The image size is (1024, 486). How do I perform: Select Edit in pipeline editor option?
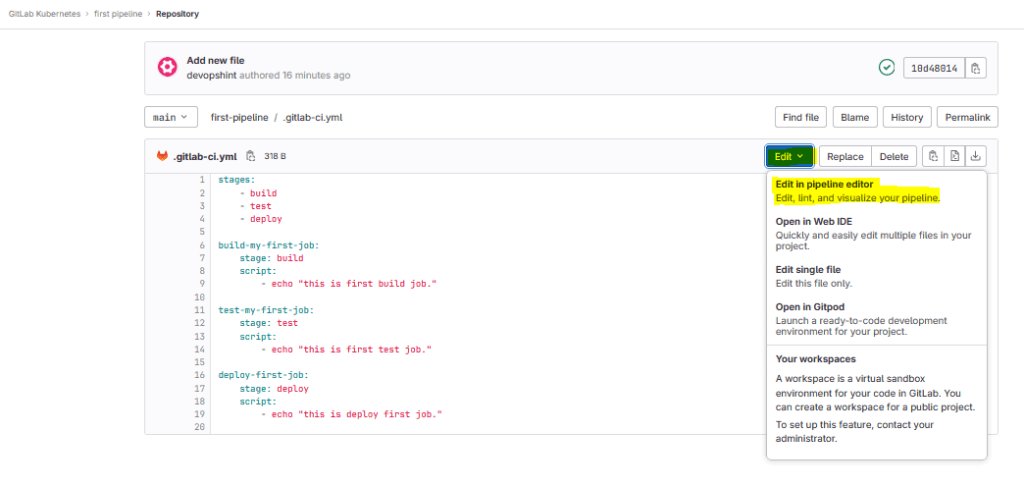click(826, 184)
